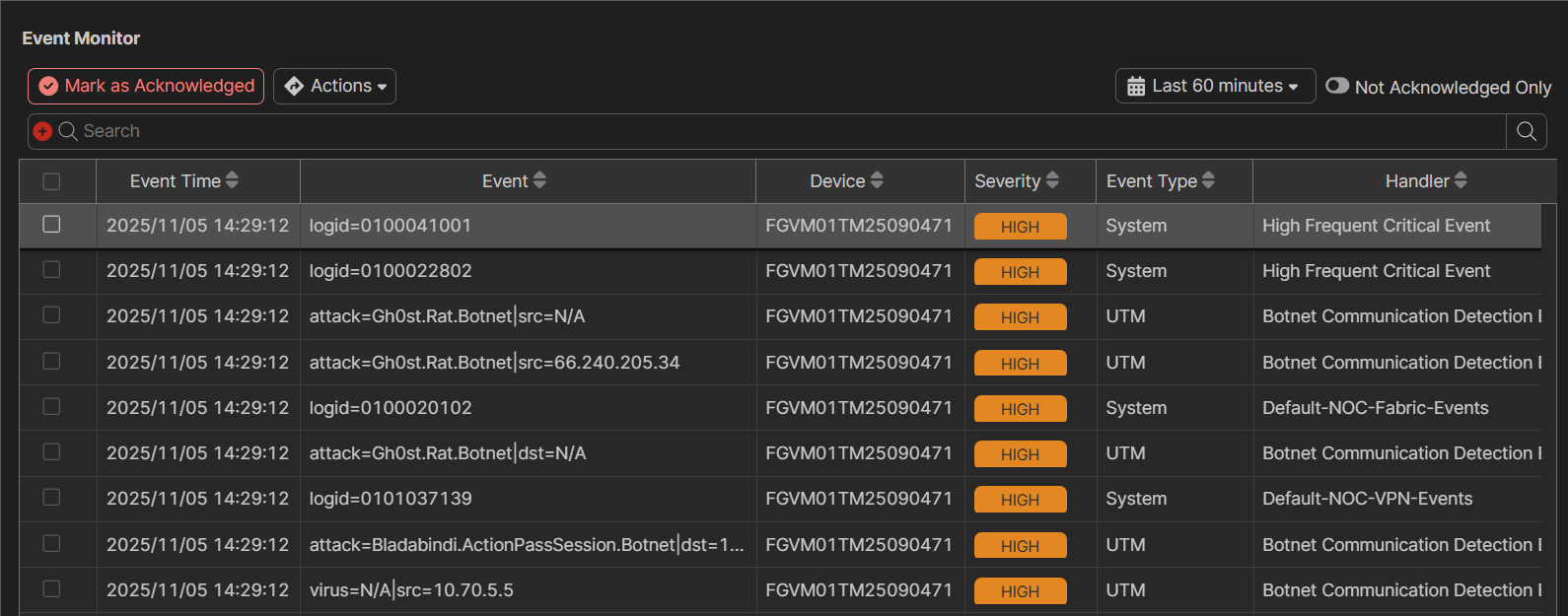Toggle Not Acknowledged Only switch

tap(1337, 86)
